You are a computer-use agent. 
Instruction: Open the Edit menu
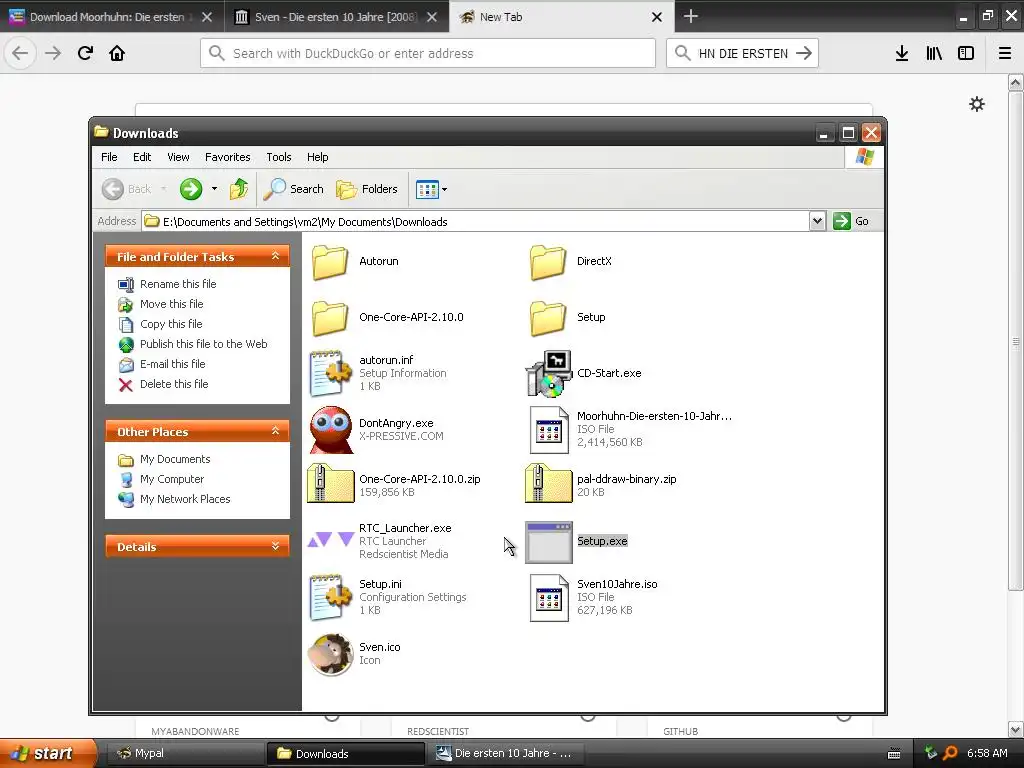coord(142,157)
